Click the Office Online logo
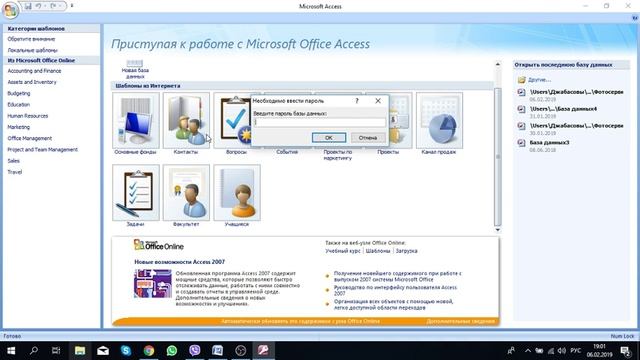 pos(159,245)
